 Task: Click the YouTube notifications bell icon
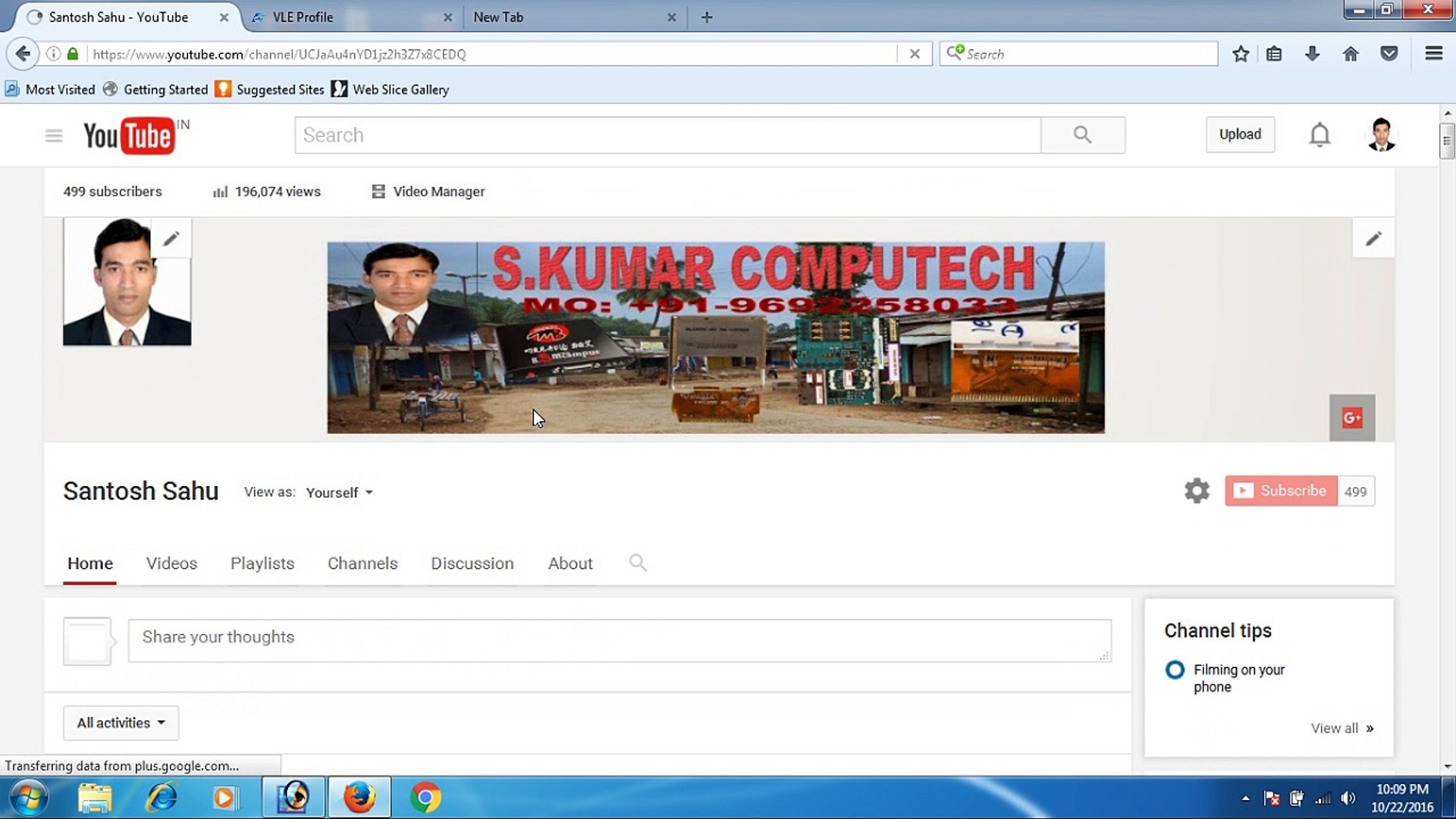tap(1319, 135)
